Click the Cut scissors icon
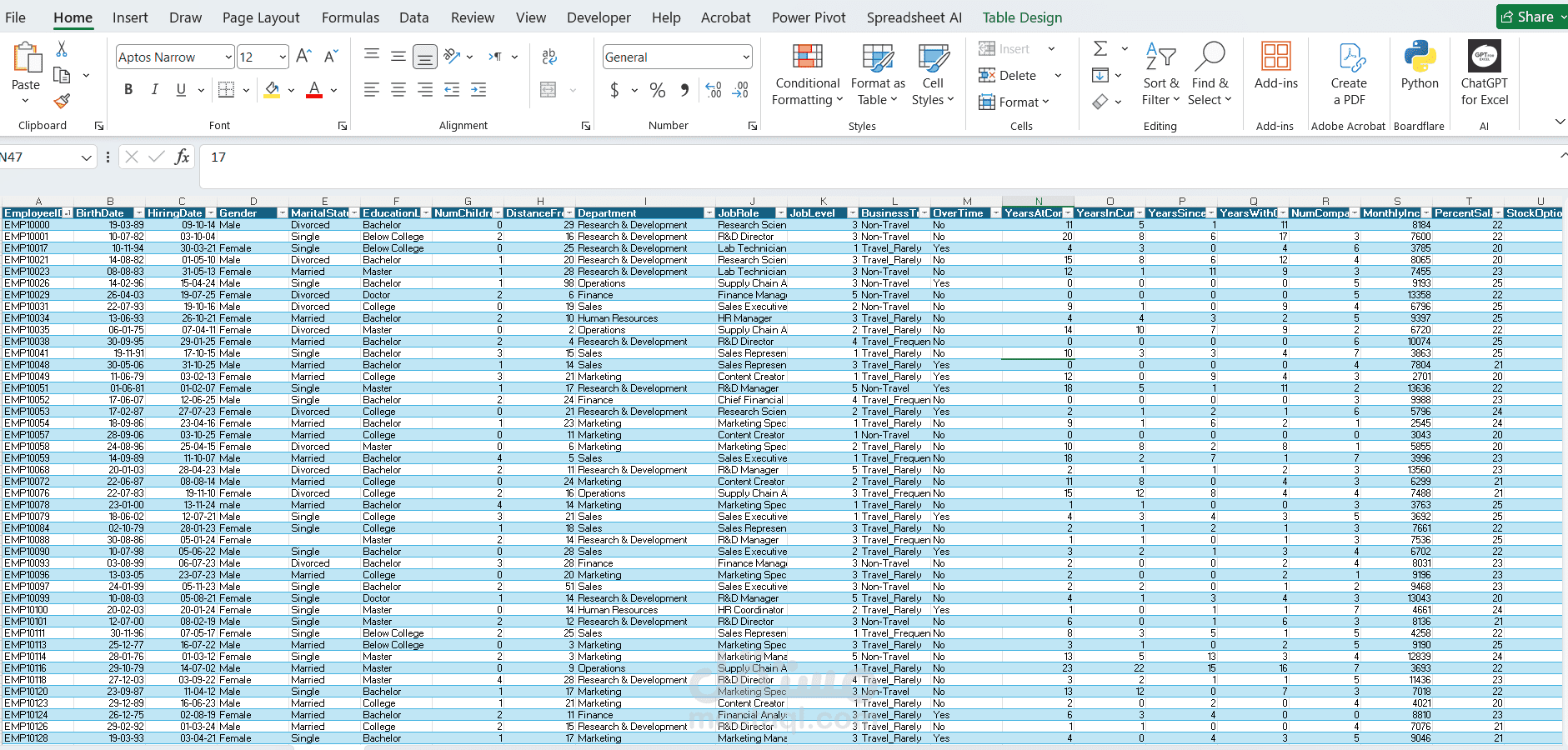Viewport: 1568px width, 750px height. click(x=61, y=49)
